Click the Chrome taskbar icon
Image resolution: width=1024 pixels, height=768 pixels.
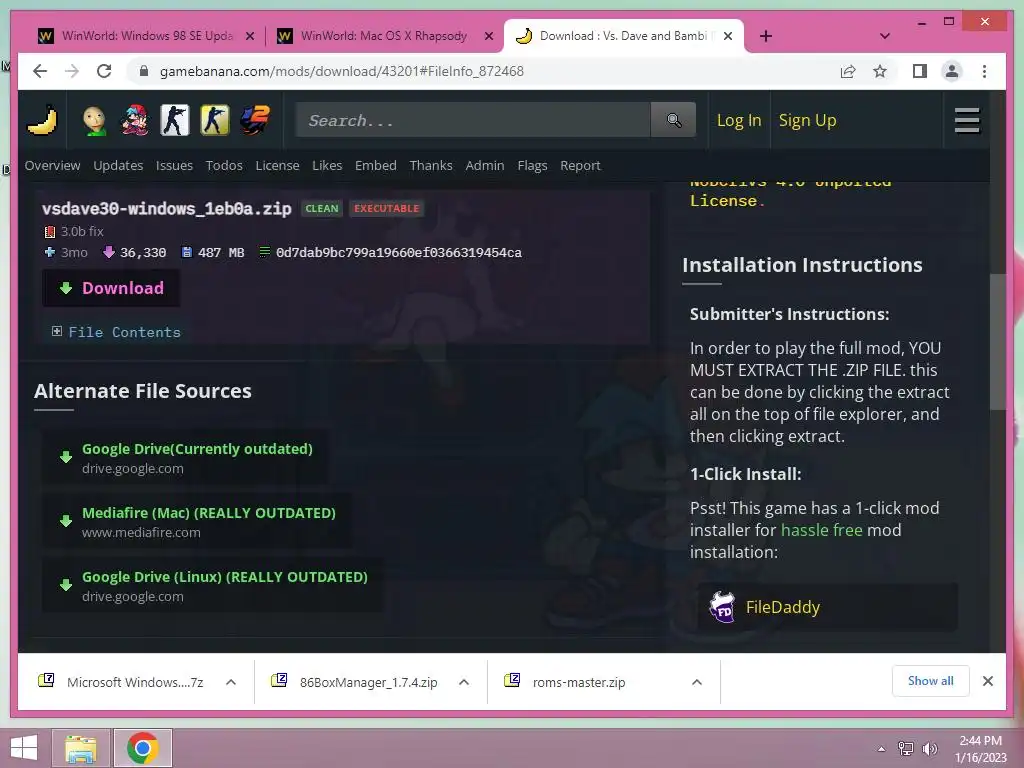[x=142, y=748]
